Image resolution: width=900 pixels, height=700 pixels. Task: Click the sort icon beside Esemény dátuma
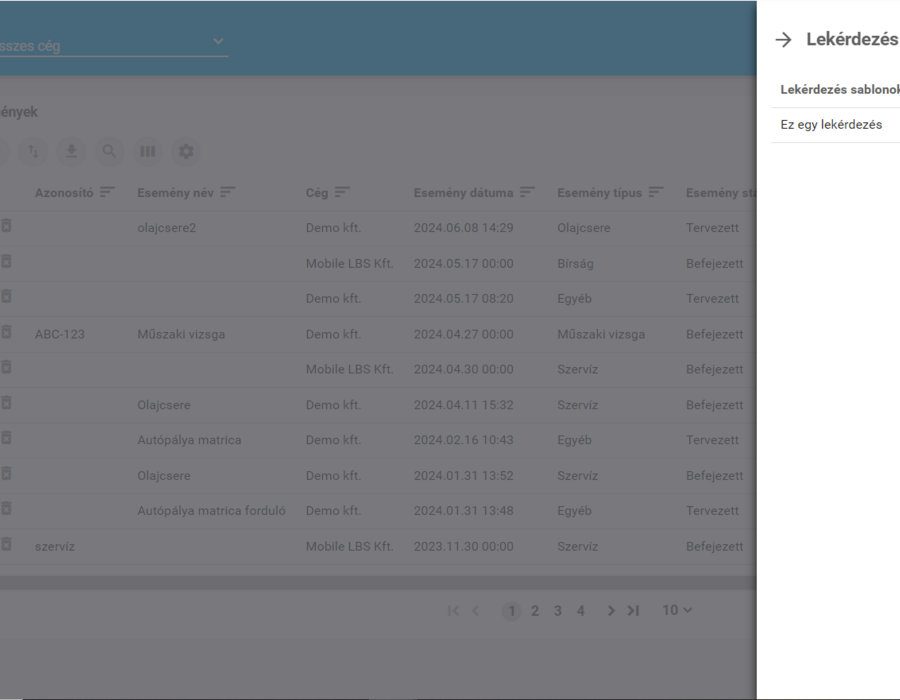pyautogui.click(x=527, y=192)
